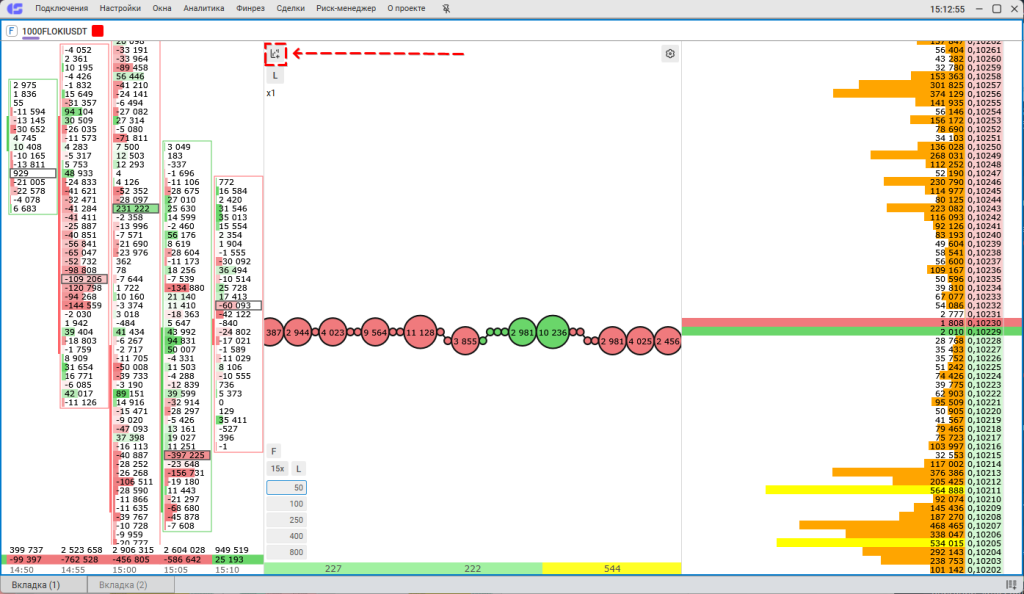Expand the Аналитика menu

204,8
